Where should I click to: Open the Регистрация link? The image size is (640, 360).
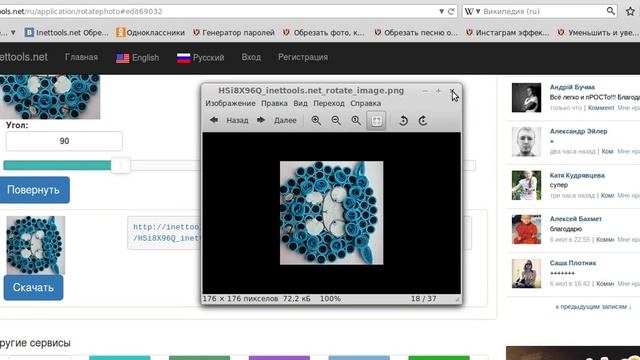pyautogui.click(x=303, y=57)
